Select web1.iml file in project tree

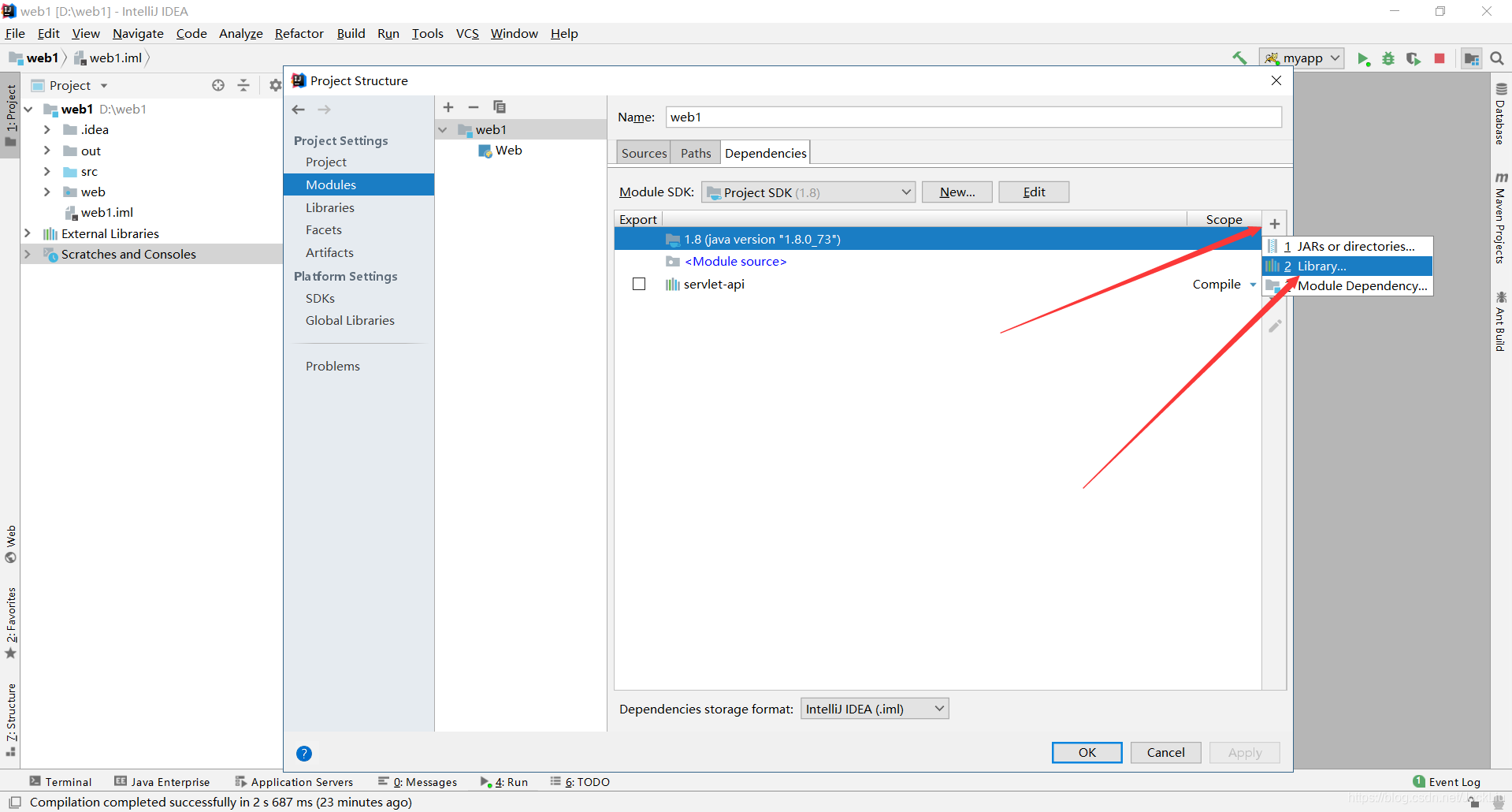coord(99,213)
